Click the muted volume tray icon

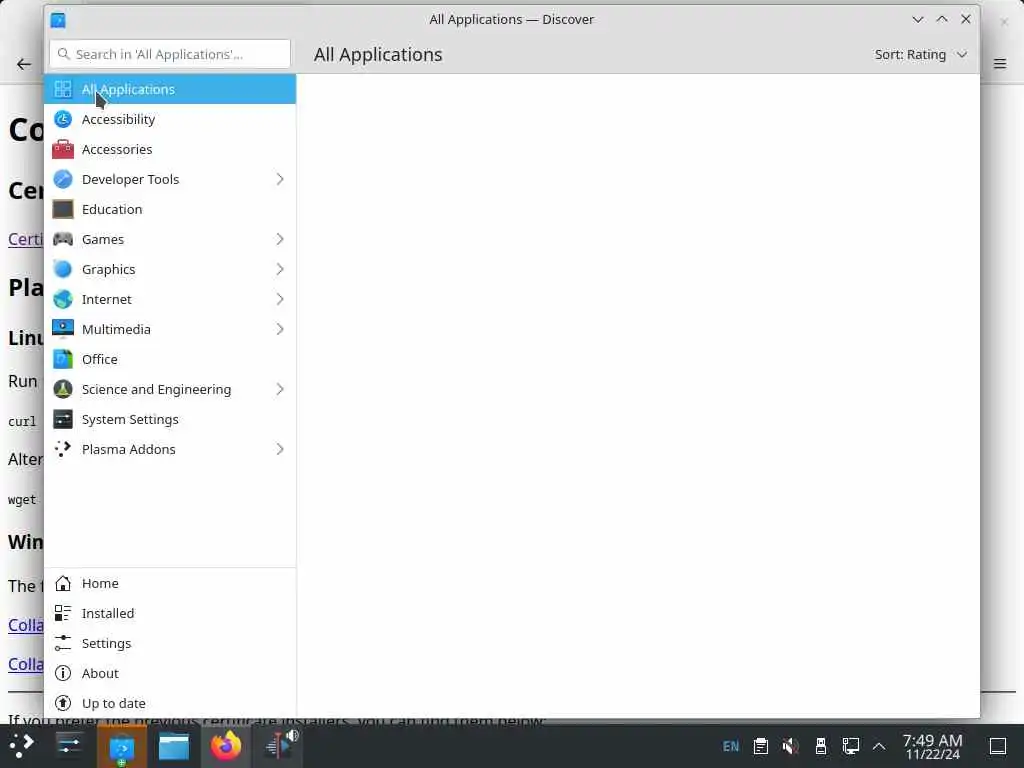[790, 746]
